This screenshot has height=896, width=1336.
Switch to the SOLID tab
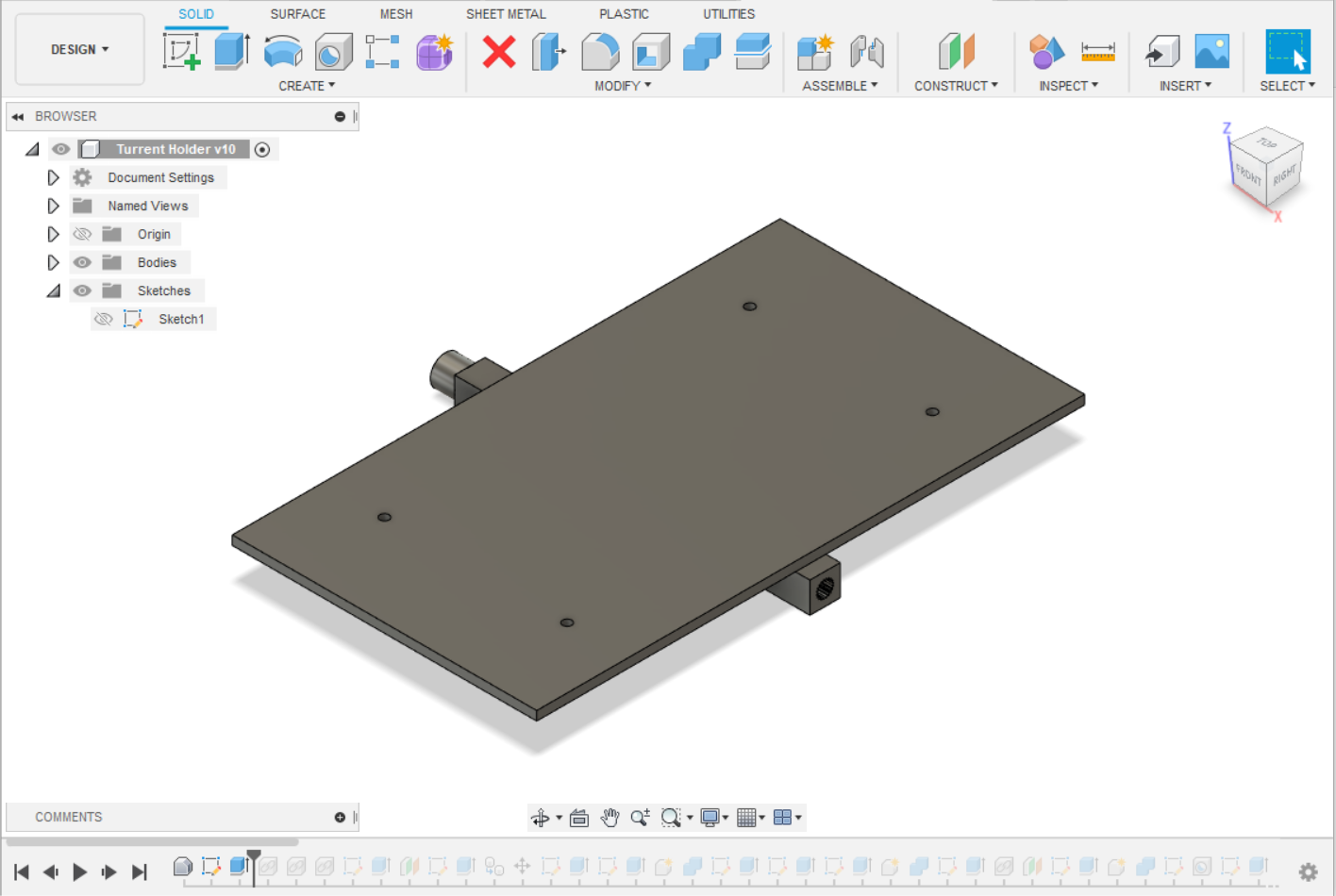pyautogui.click(x=196, y=14)
